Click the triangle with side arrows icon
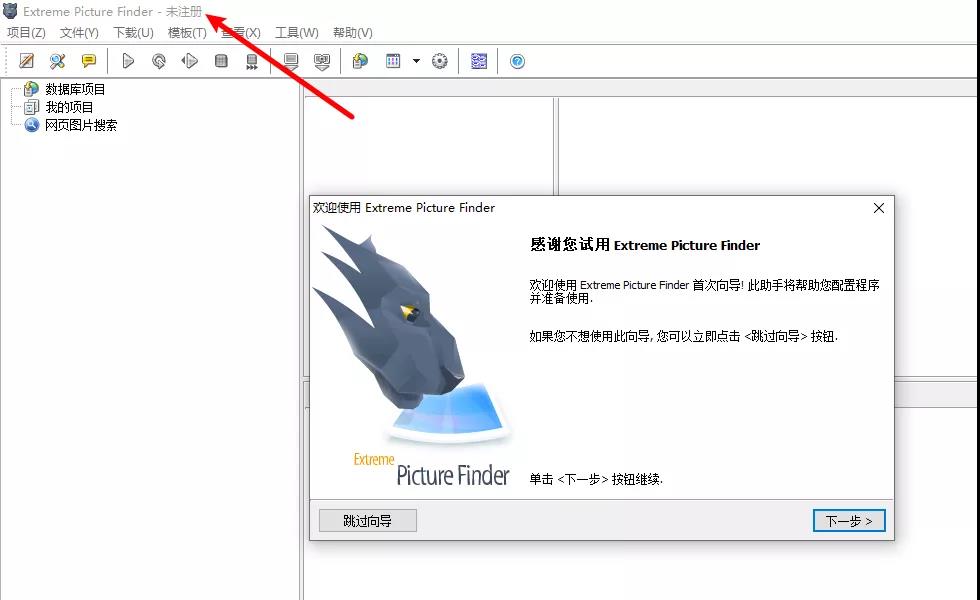980x600 pixels. pyautogui.click(x=189, y=61)
